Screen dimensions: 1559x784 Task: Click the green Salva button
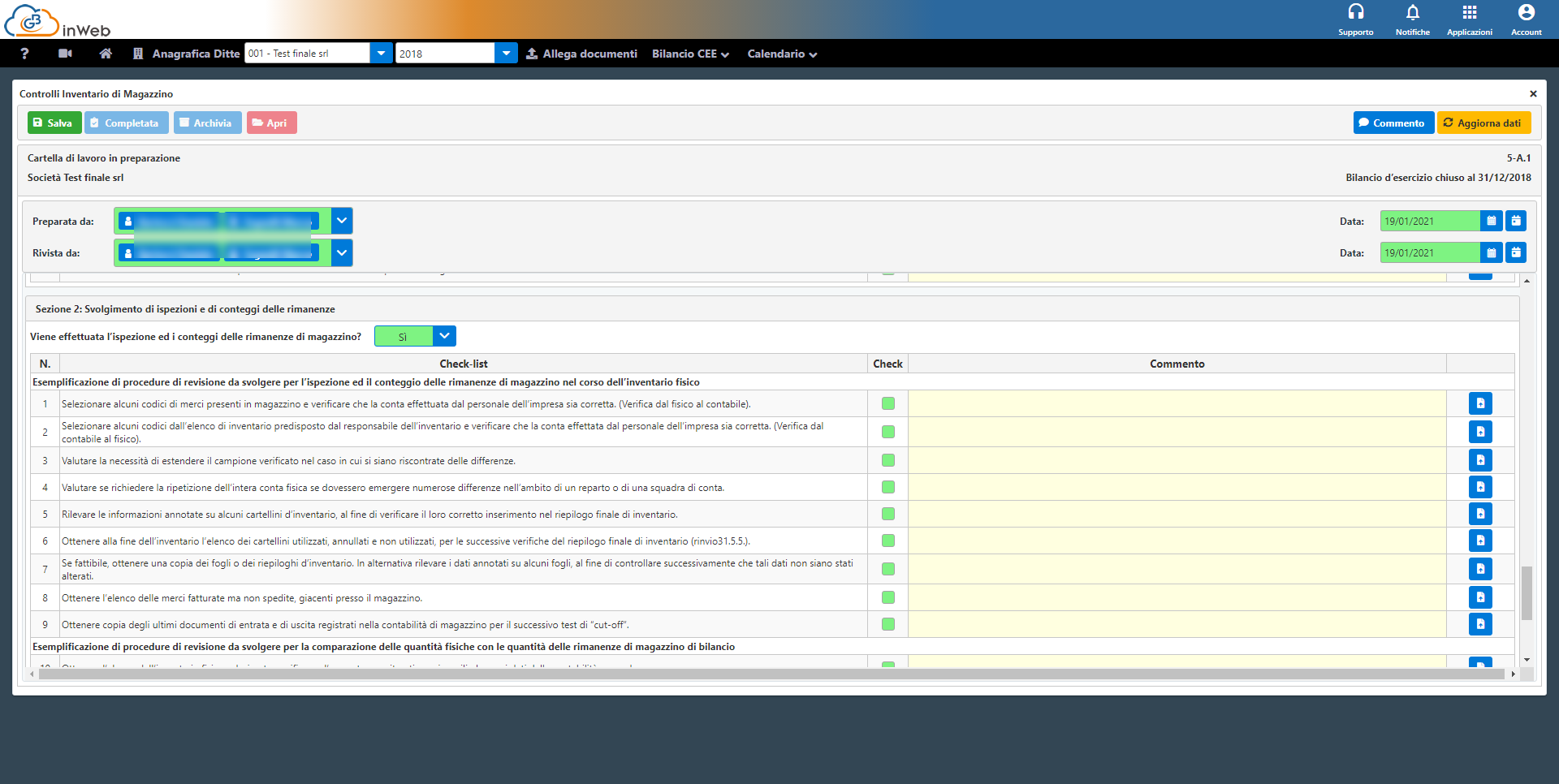click(x=54, y=123)
